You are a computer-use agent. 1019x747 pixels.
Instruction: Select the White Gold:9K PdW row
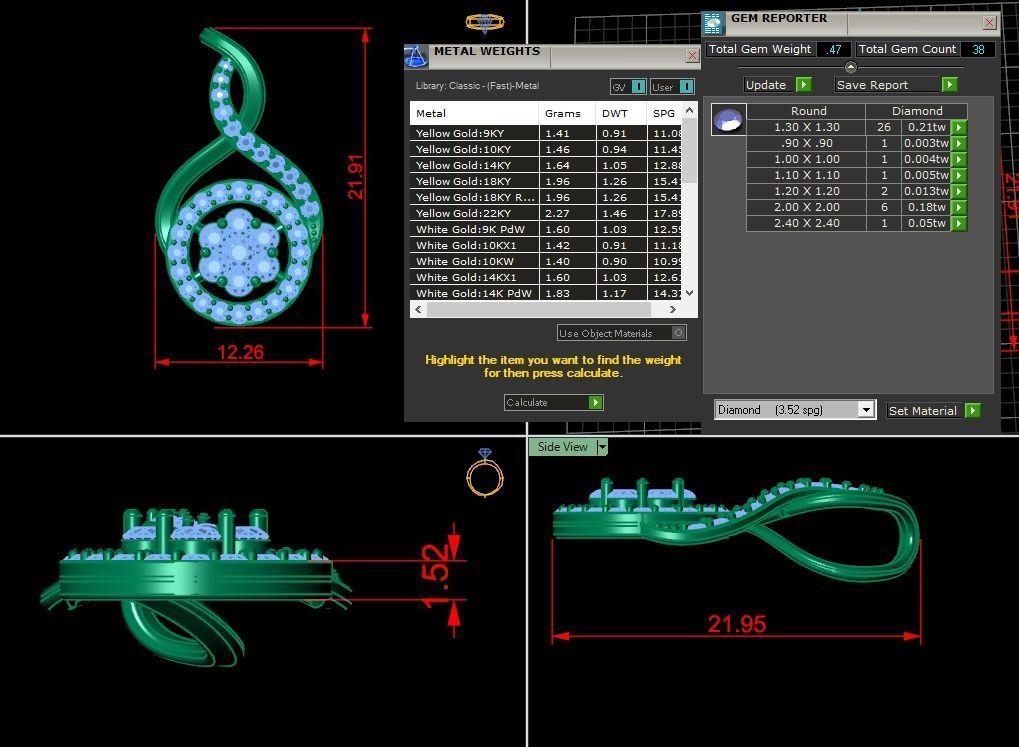[x=546, y=229]
